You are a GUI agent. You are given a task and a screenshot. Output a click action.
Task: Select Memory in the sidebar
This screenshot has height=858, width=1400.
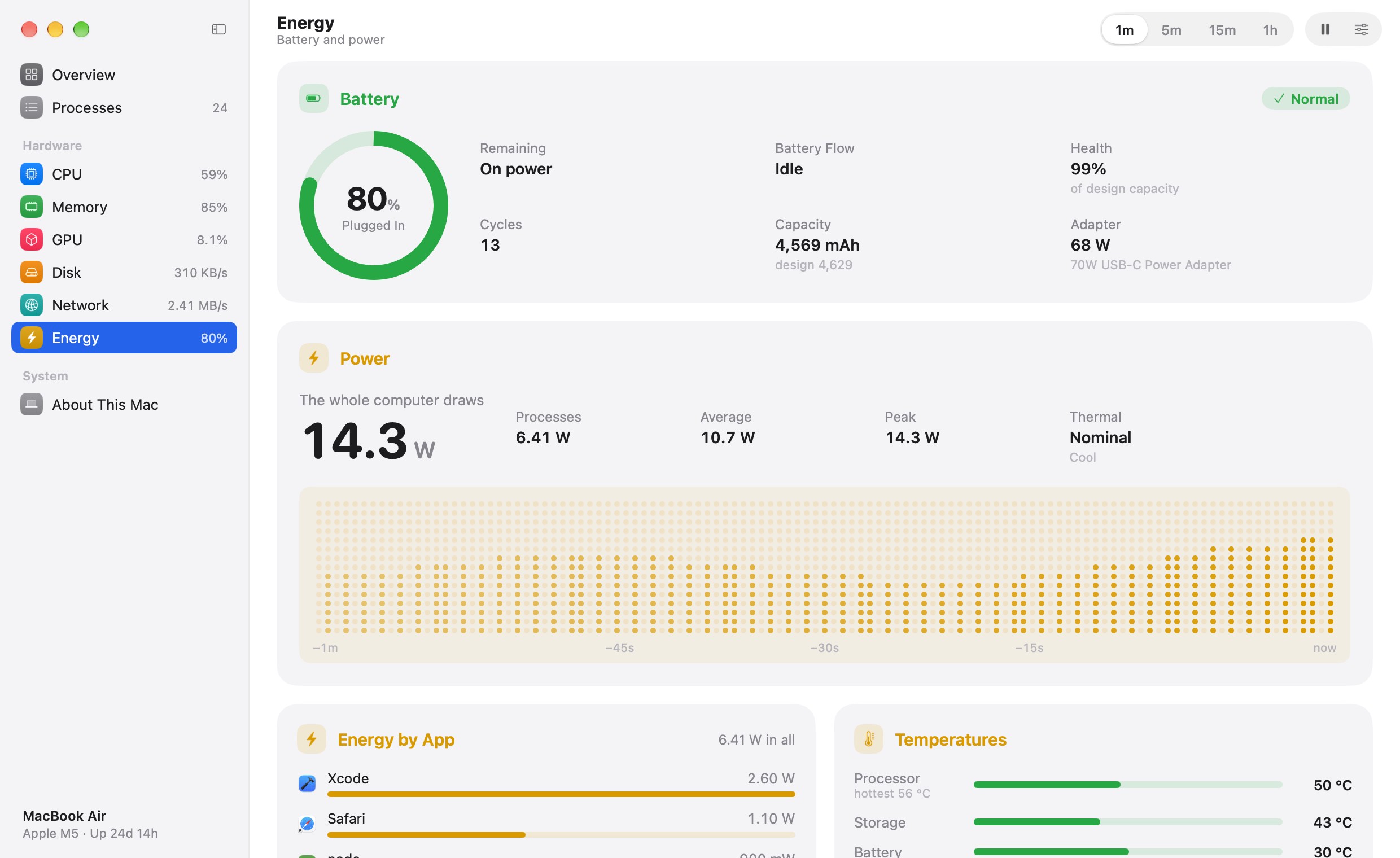click(x=124, y=207)
